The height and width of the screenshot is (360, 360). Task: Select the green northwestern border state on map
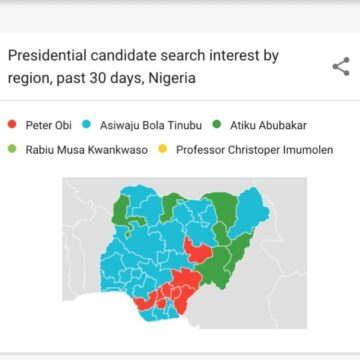121,212
